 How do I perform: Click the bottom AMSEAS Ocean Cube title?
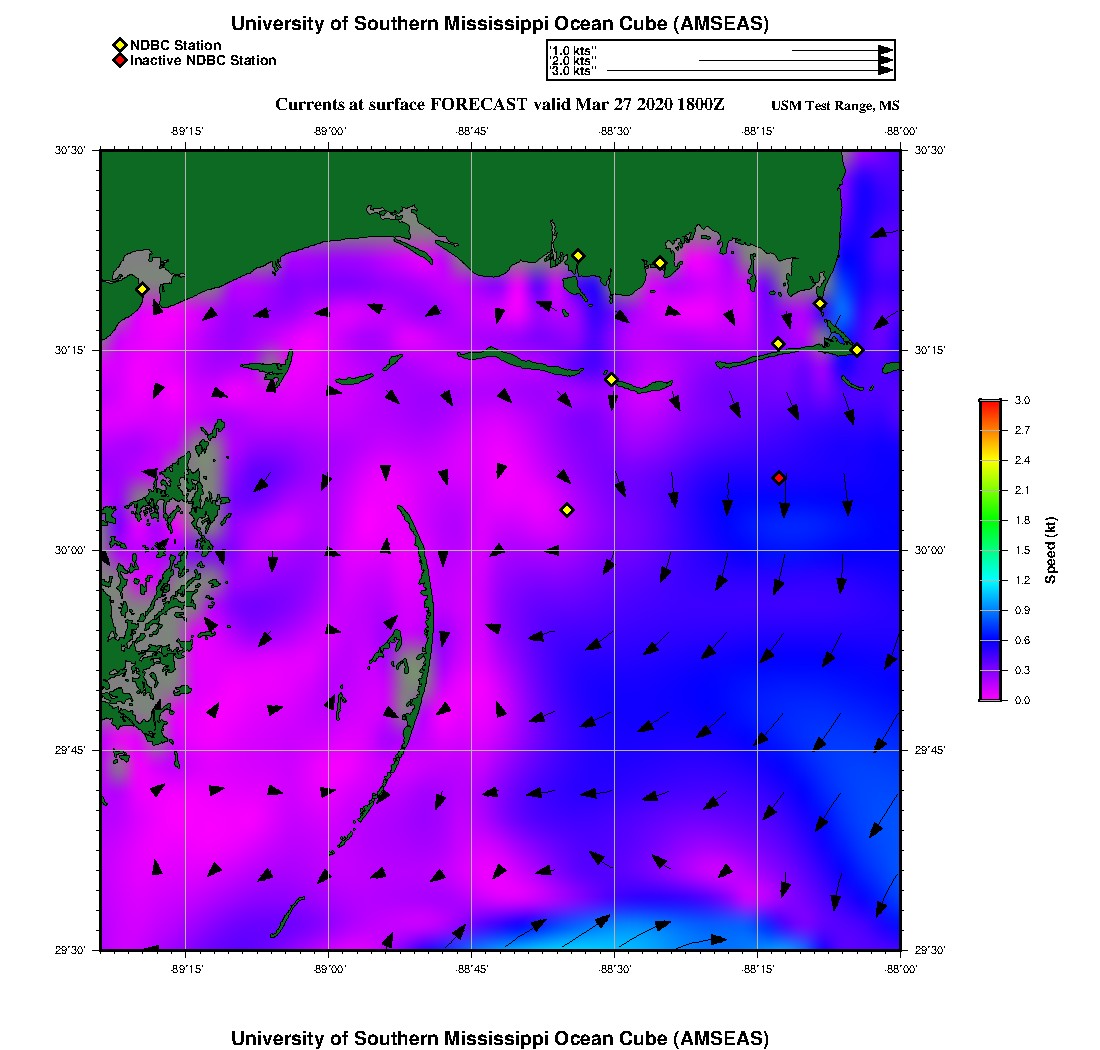(499, 1037)
